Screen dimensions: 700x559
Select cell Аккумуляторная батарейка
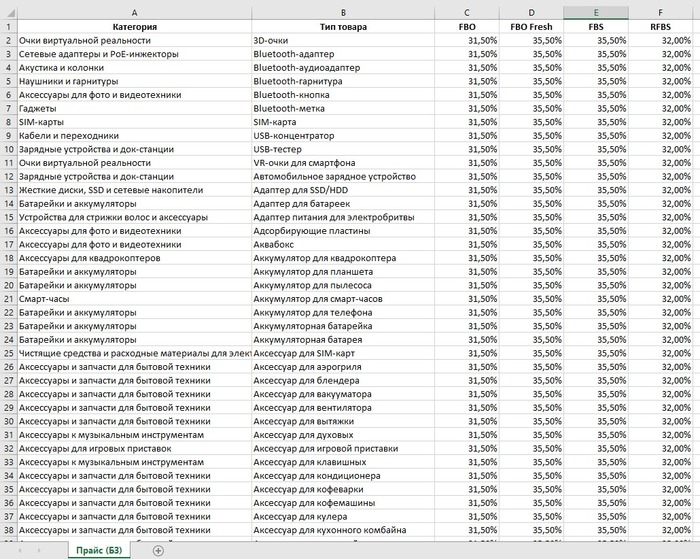tap(343, 326)
